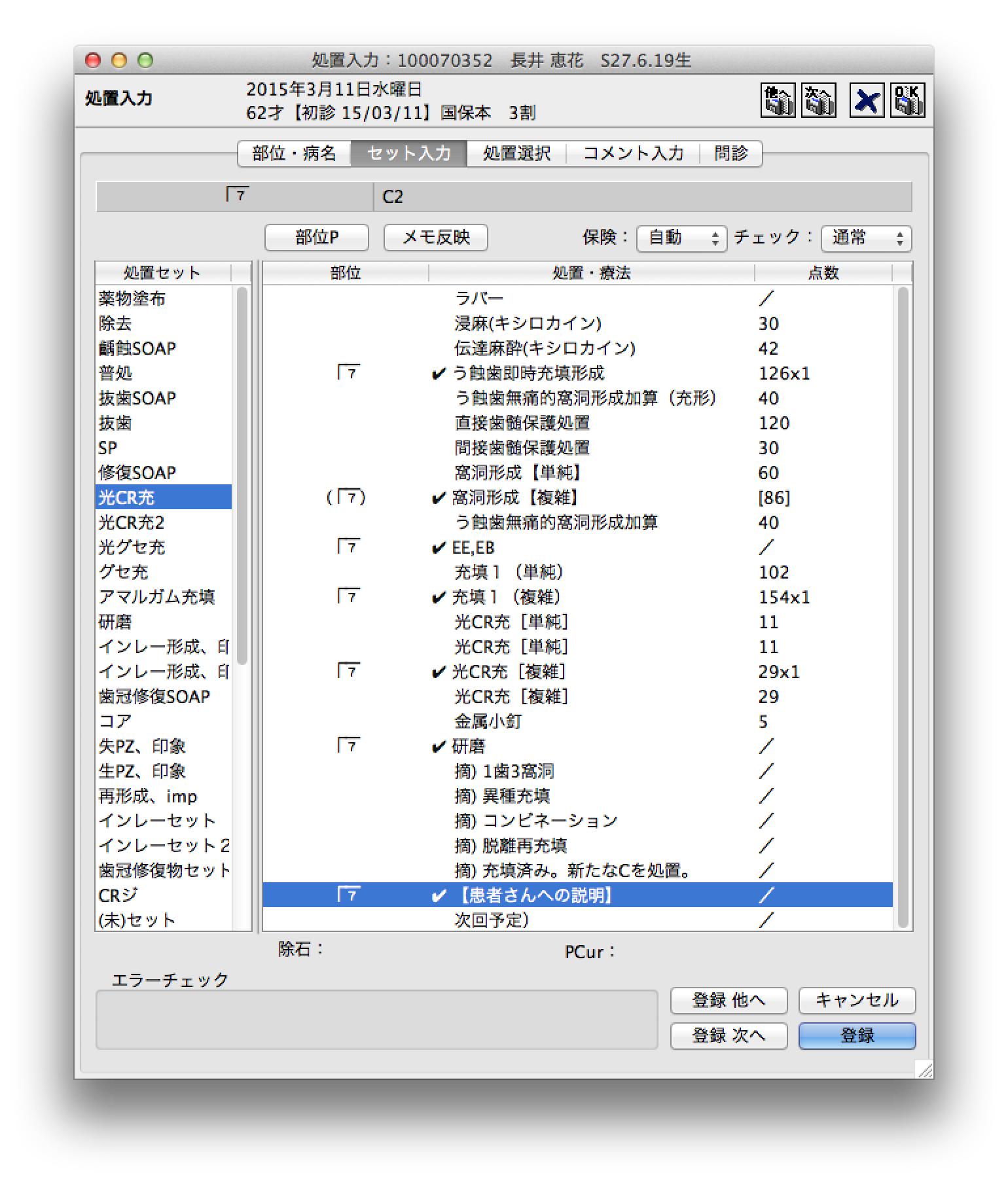Click the 他へ save icon at top
The image size is (1008, 1182).
[x=778, y=100]
